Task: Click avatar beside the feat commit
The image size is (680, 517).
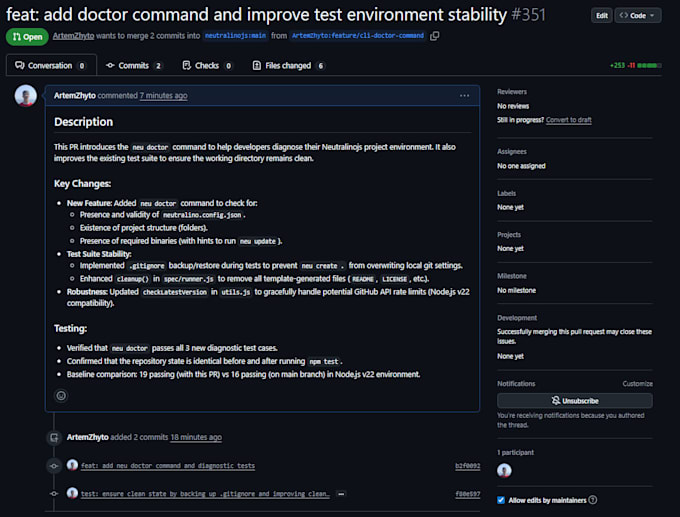Action: pos(72,465)
